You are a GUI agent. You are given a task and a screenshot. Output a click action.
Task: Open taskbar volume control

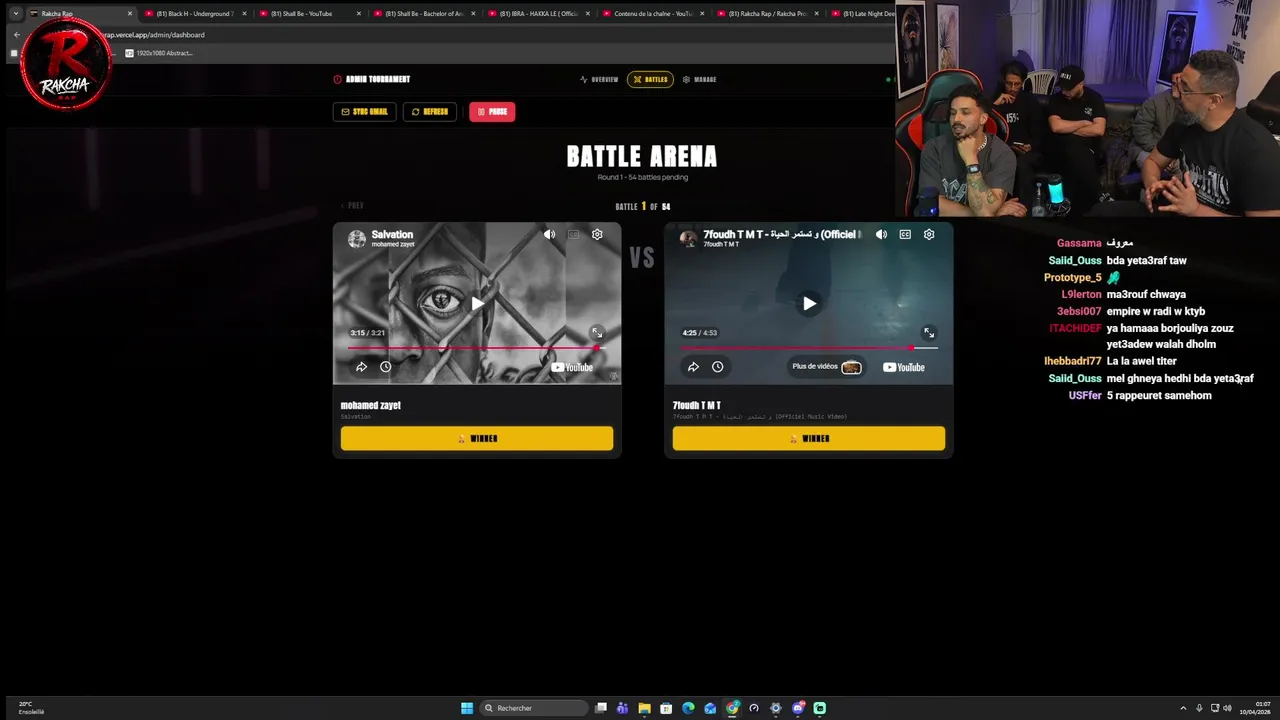pyautogui.click(x=1227, y=708)
